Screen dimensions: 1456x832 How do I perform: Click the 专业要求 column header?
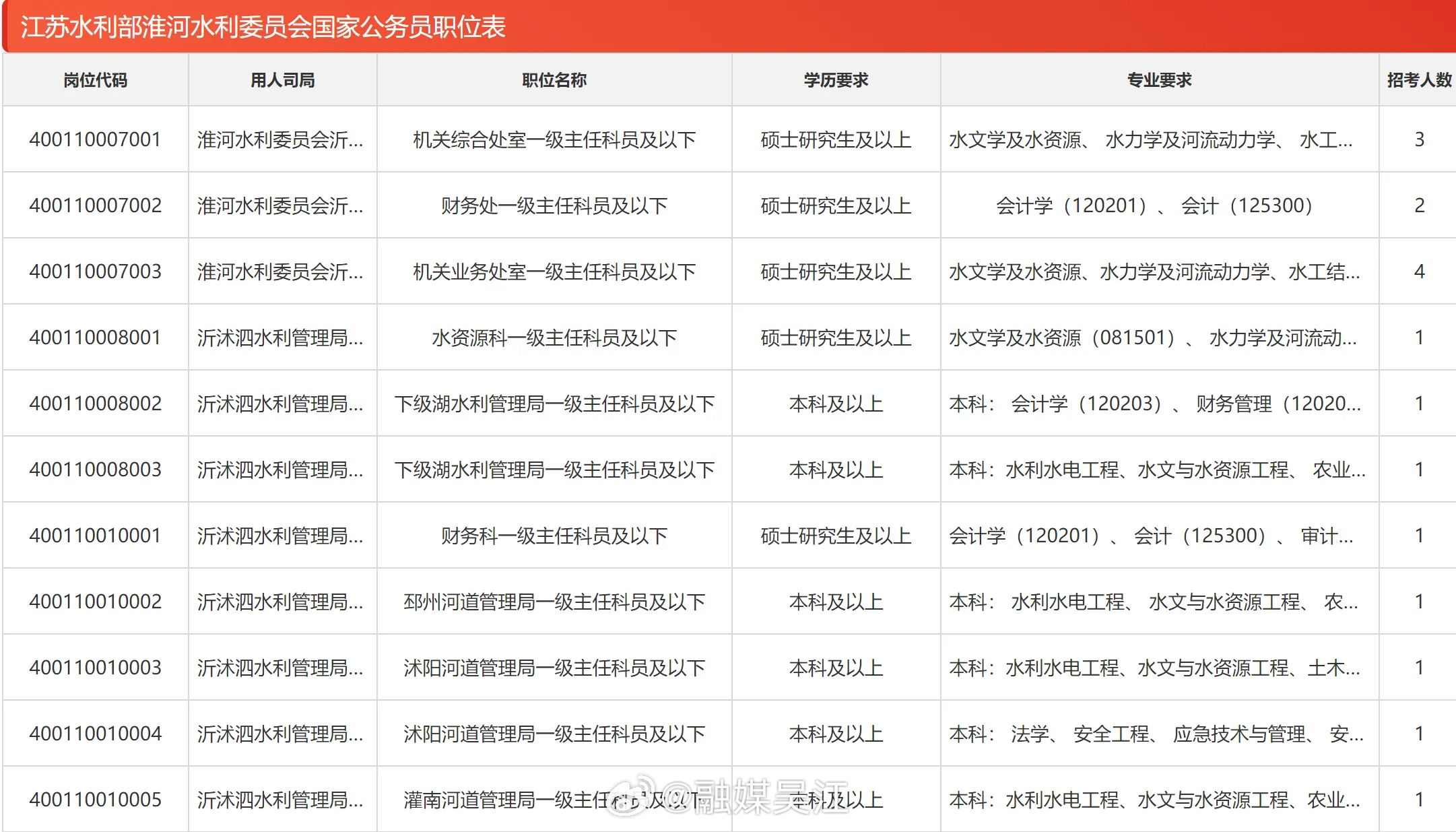[x=1160, y=80]
